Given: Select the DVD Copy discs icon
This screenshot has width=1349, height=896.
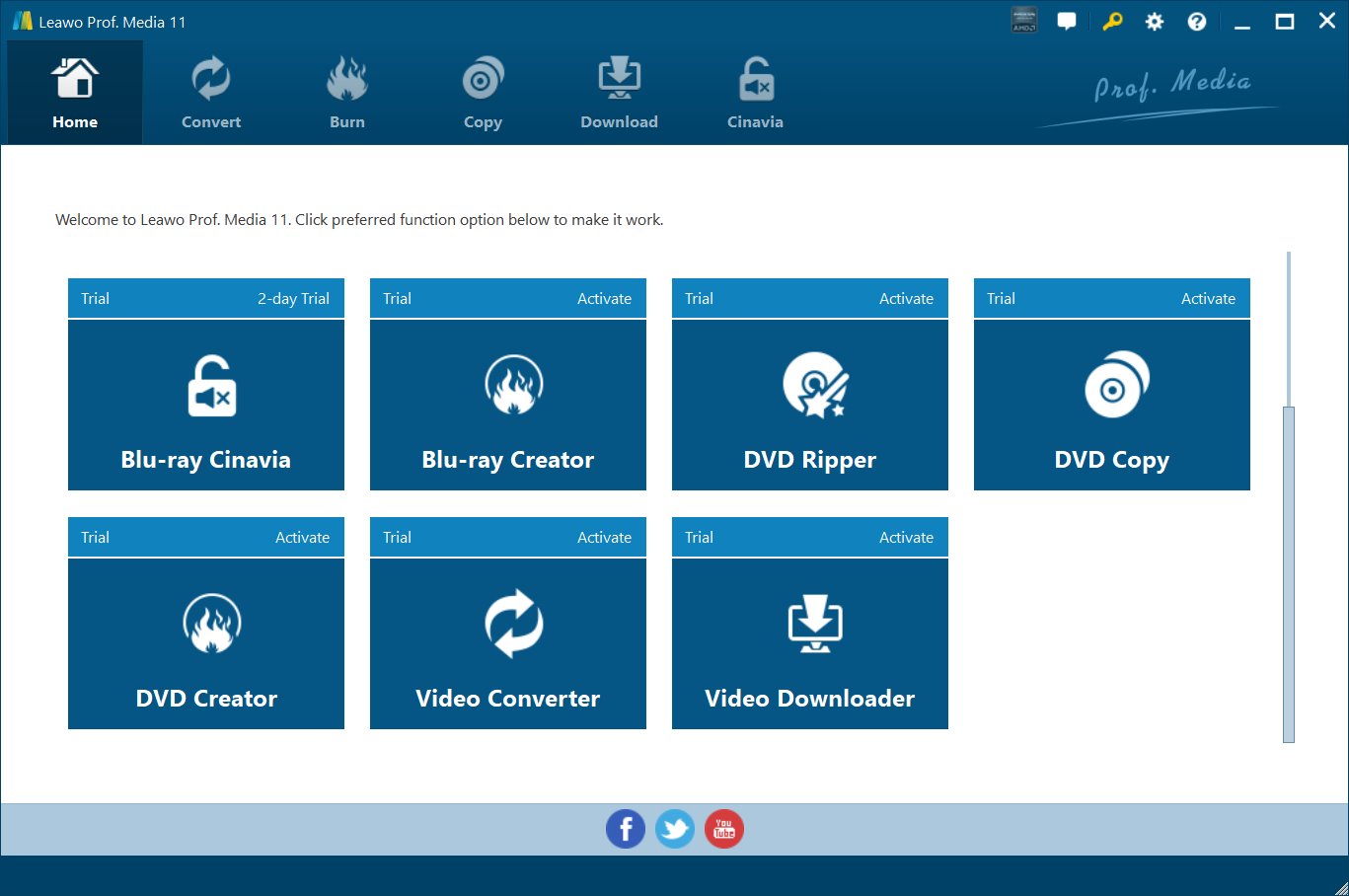Looking at the screenshot, I should pyautogui.click(x=1115, y=385).
